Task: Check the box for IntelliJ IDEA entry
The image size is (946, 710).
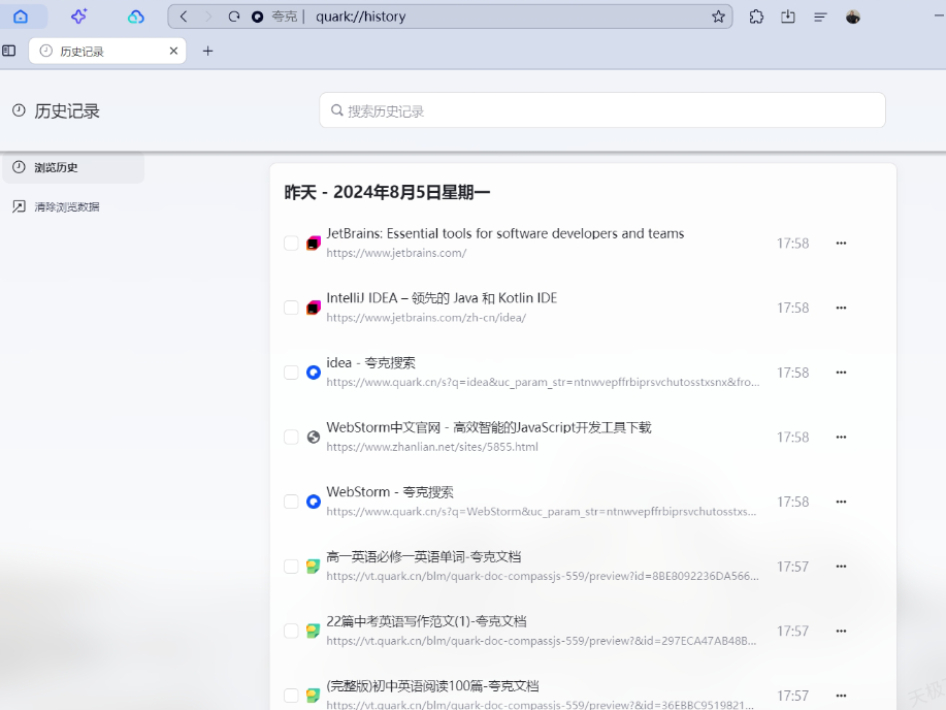Action: click(x=291, y=308)
